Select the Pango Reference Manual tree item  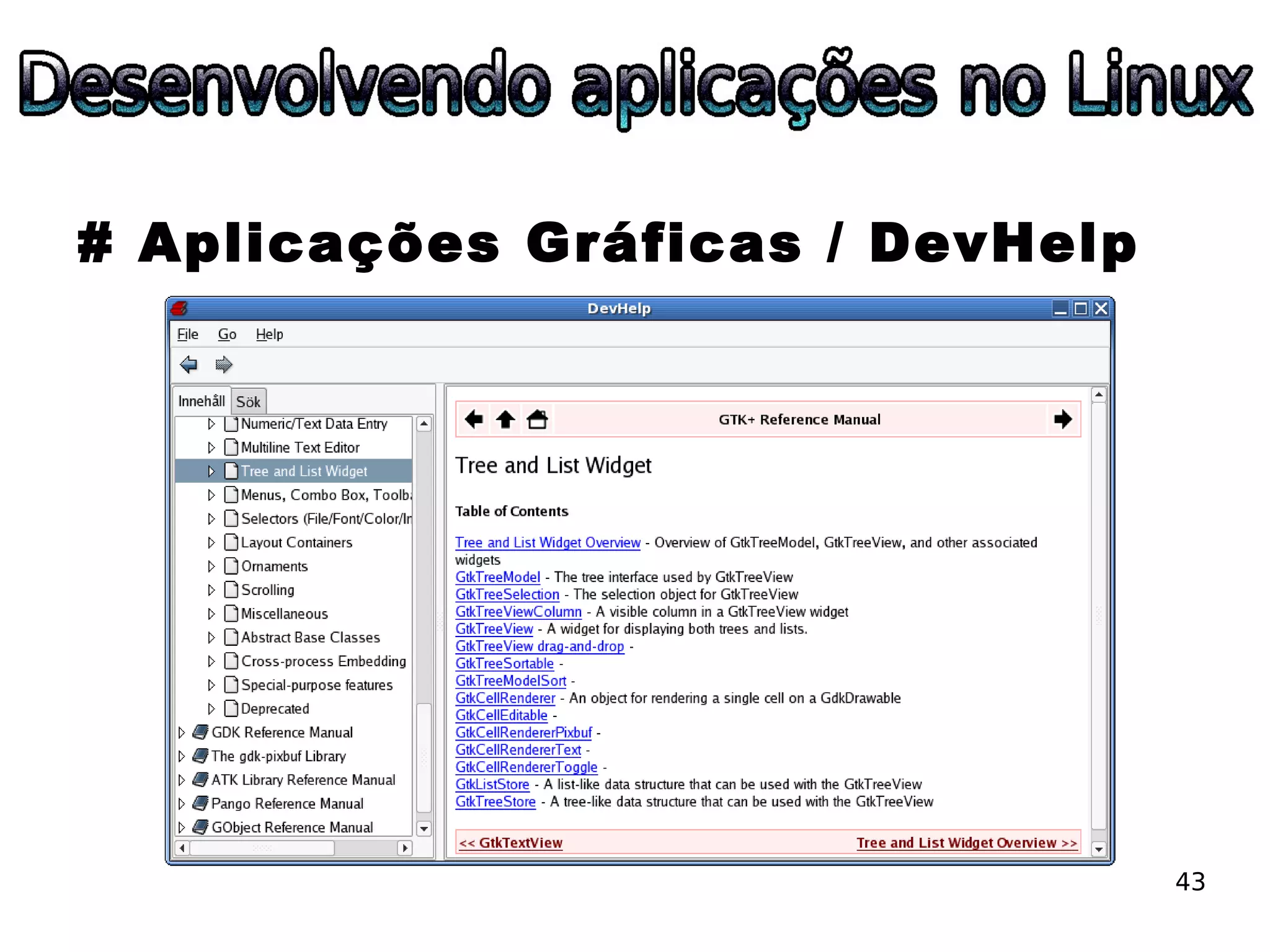(x=287, y=803)
